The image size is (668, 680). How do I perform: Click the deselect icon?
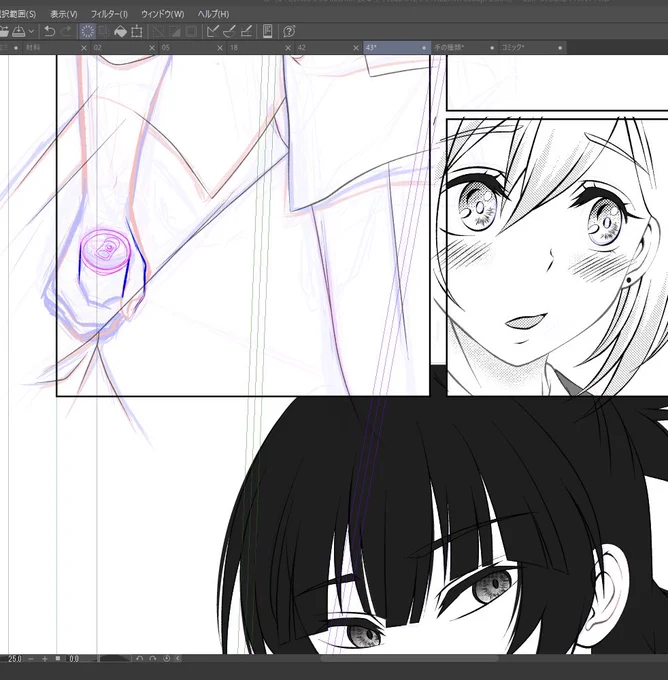(158, 32)
